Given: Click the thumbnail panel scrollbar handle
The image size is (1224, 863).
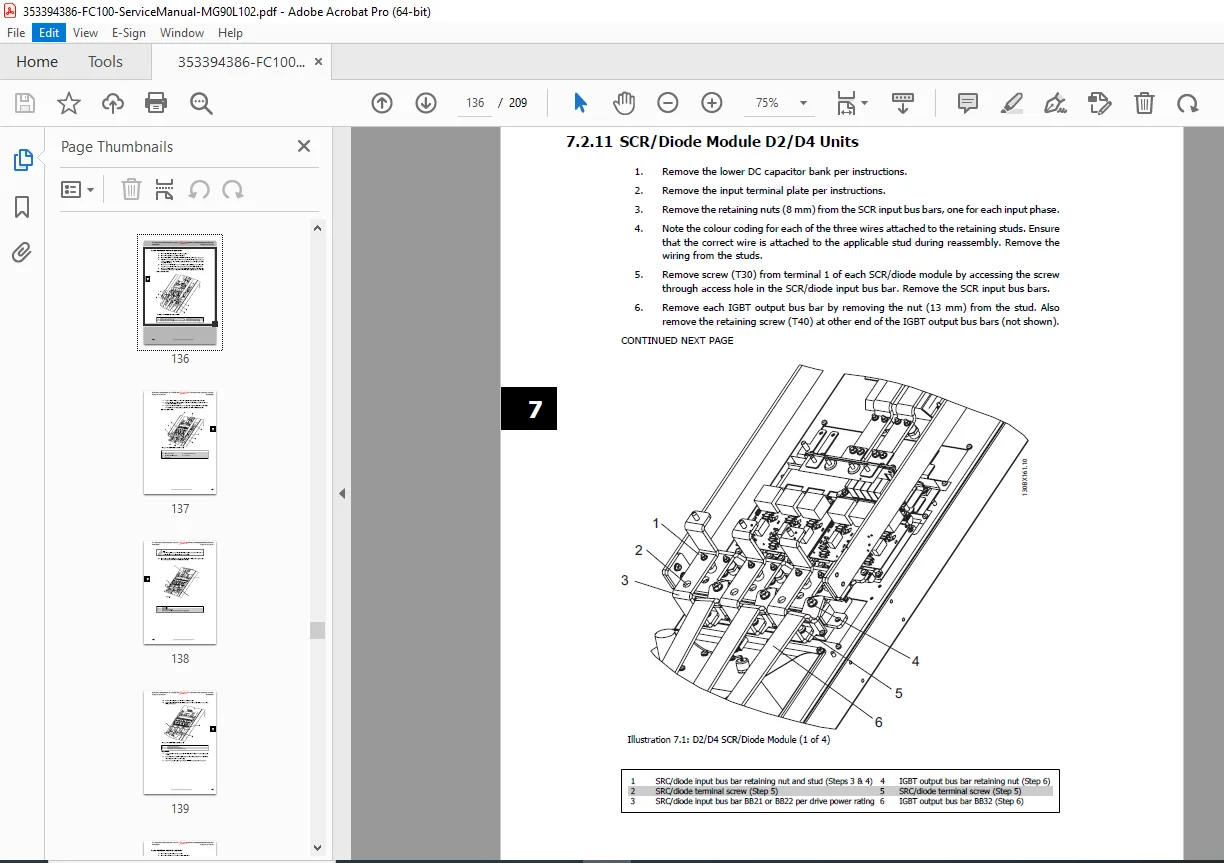Looking at the screenshot, I should (317, 630).
